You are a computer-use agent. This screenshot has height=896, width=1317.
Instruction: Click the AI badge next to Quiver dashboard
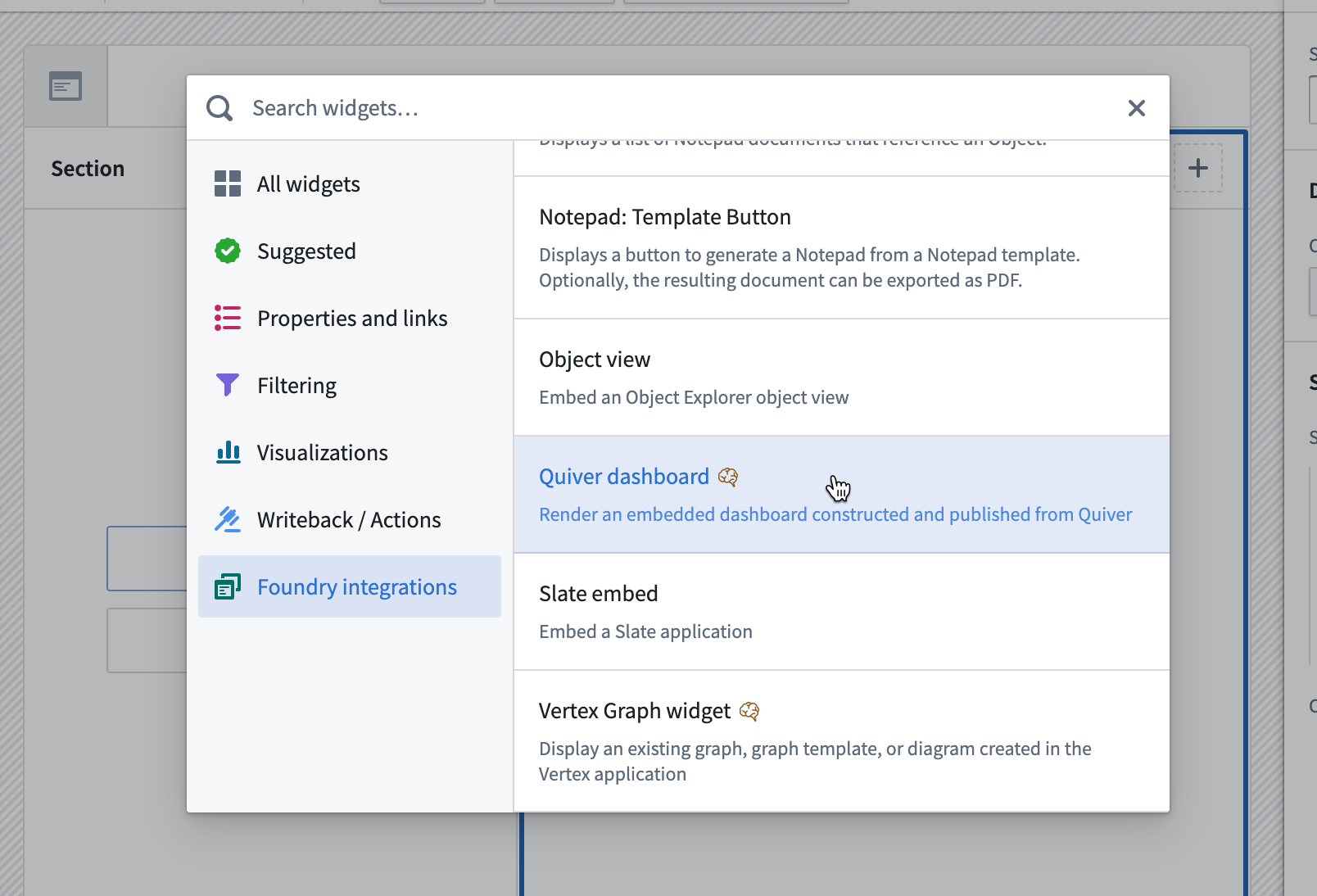pyautogui.click(x=728, y=477)
